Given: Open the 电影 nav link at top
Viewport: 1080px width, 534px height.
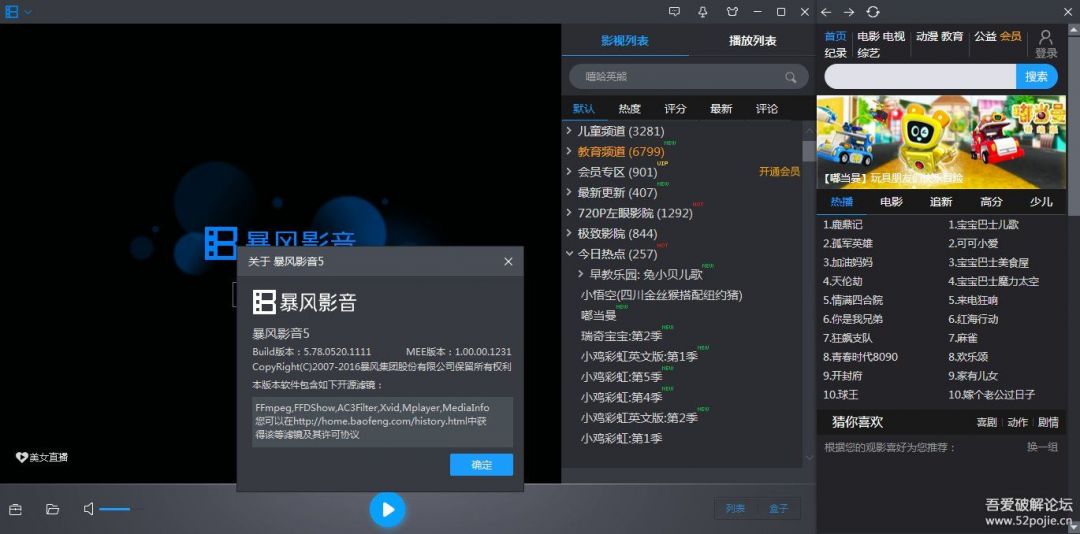Looking at the screenshot, I should coord(869,37).
